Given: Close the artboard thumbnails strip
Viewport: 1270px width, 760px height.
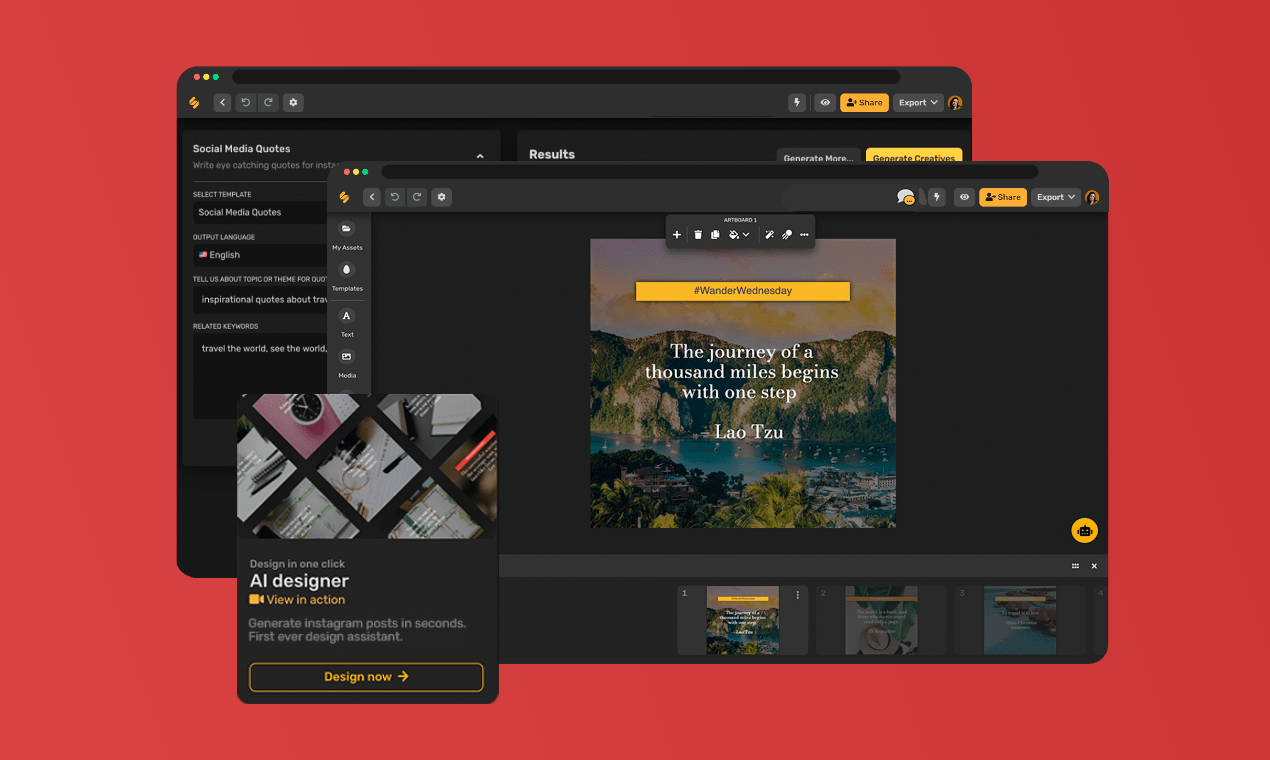Looking at the screenshot, I should [x=1094, y=566].
